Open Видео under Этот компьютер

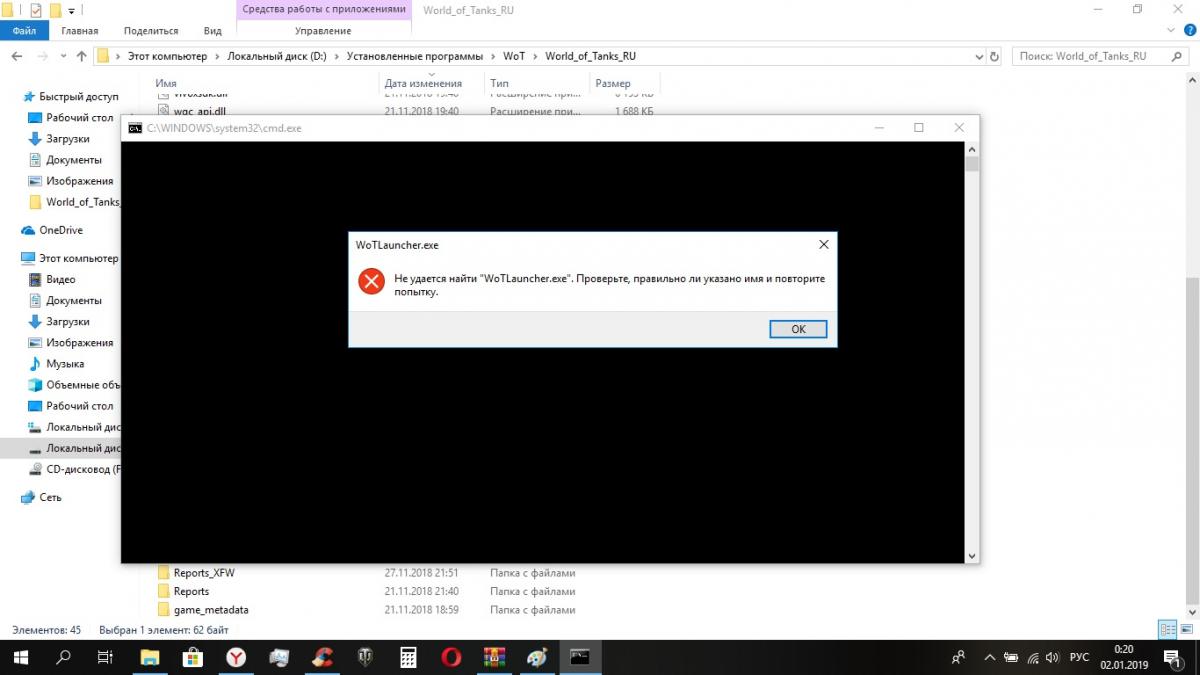pos(60,279)
